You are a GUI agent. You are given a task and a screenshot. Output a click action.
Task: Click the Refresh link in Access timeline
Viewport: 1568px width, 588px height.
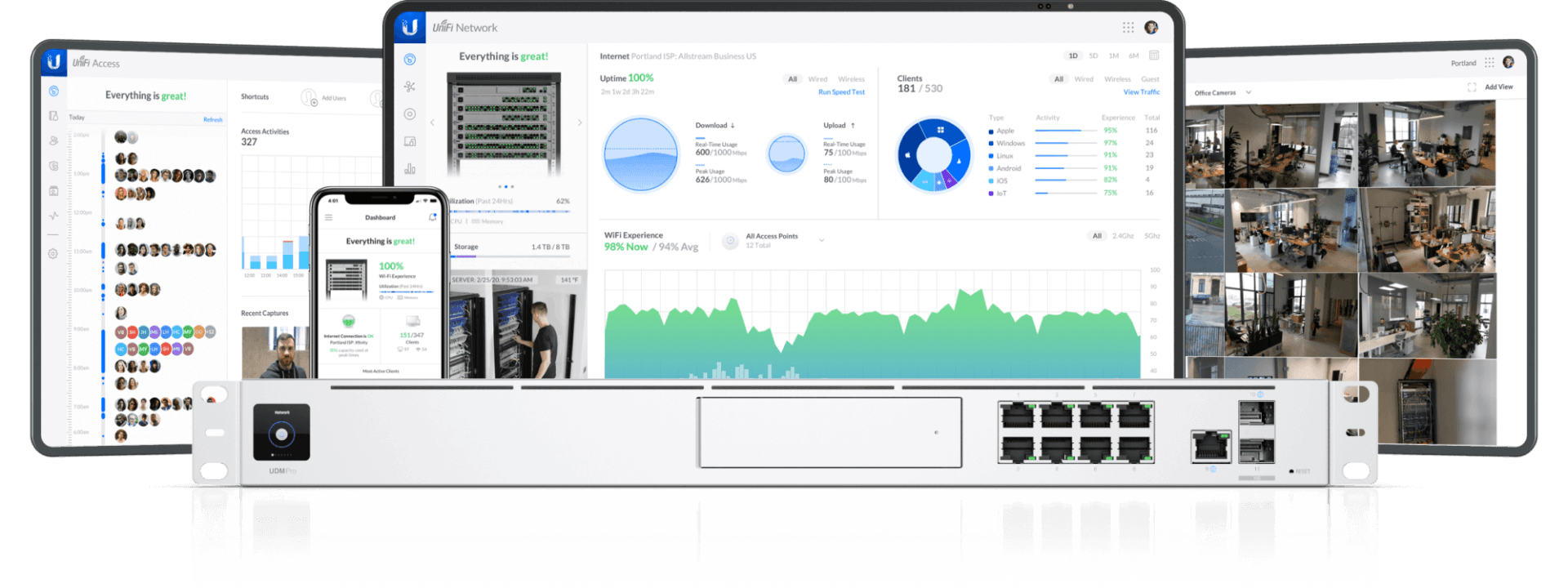[212, 120]
